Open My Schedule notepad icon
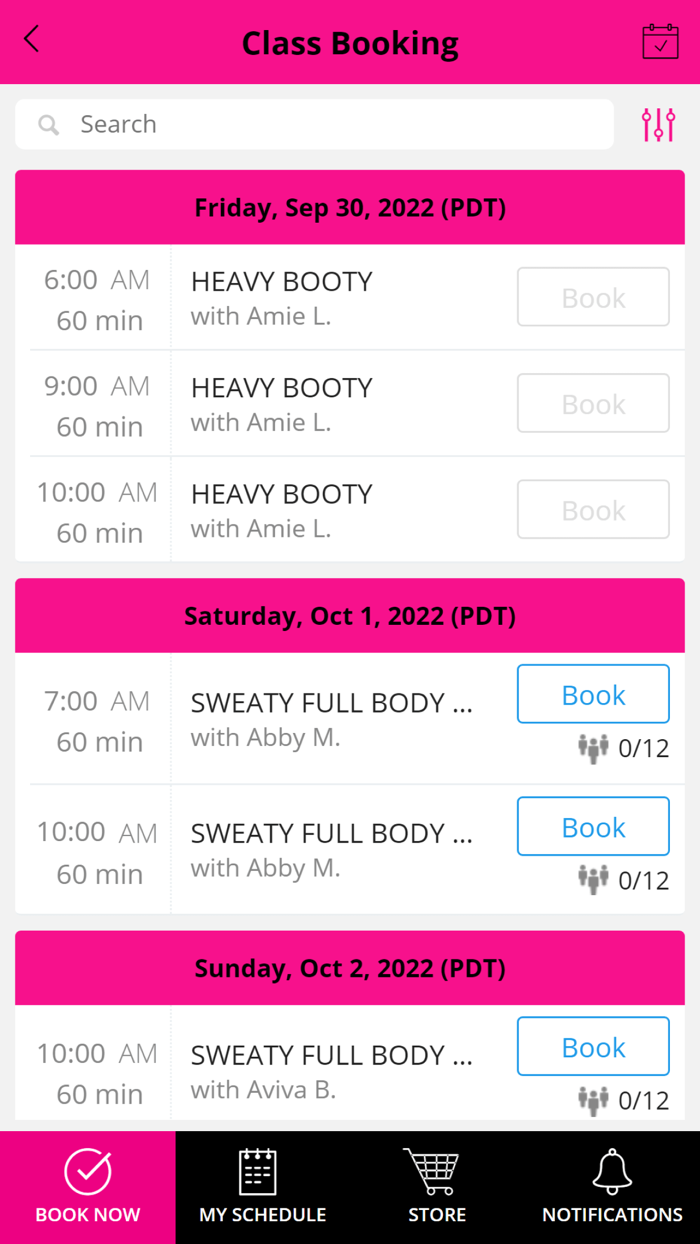This screenshot has width=700, height=1244. pyautogui.click(x=258, y=1171)
